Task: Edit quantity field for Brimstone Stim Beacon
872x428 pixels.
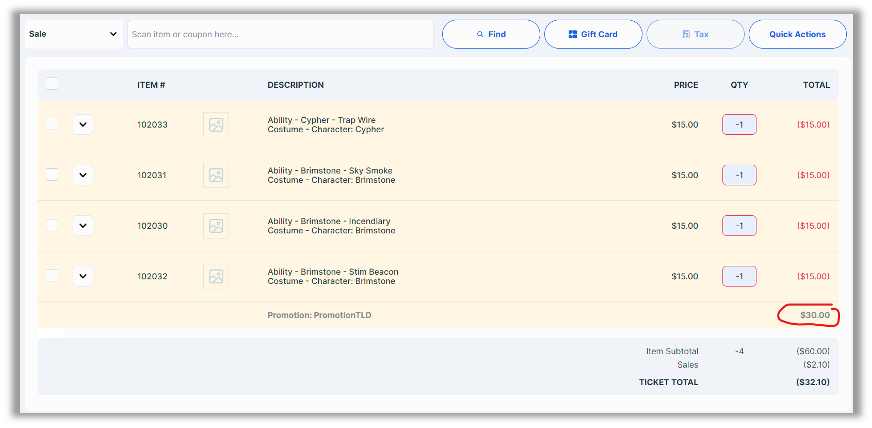Action: (x=739, y=276)
